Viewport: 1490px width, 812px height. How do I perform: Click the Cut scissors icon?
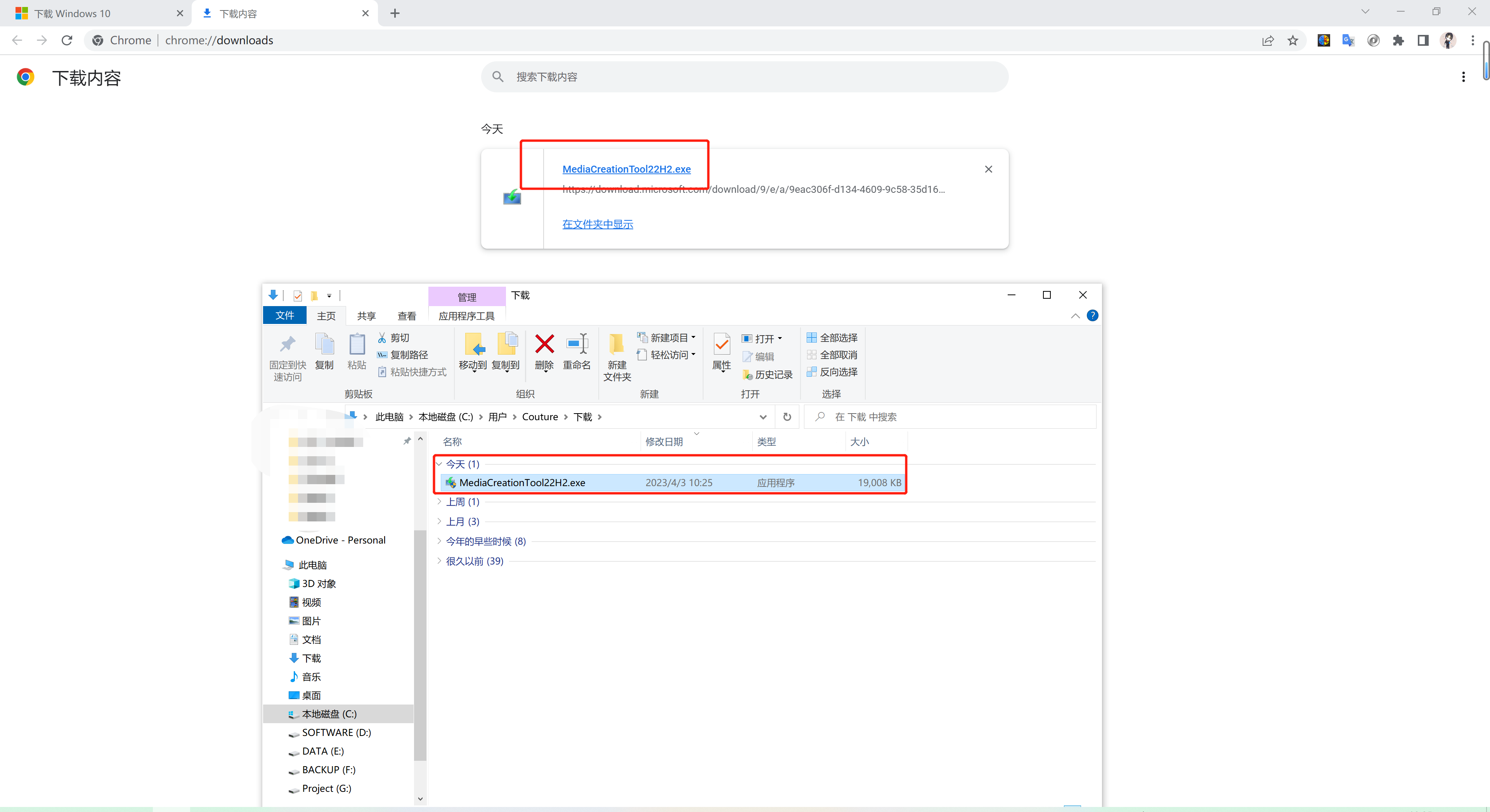(x=382, y=338)
